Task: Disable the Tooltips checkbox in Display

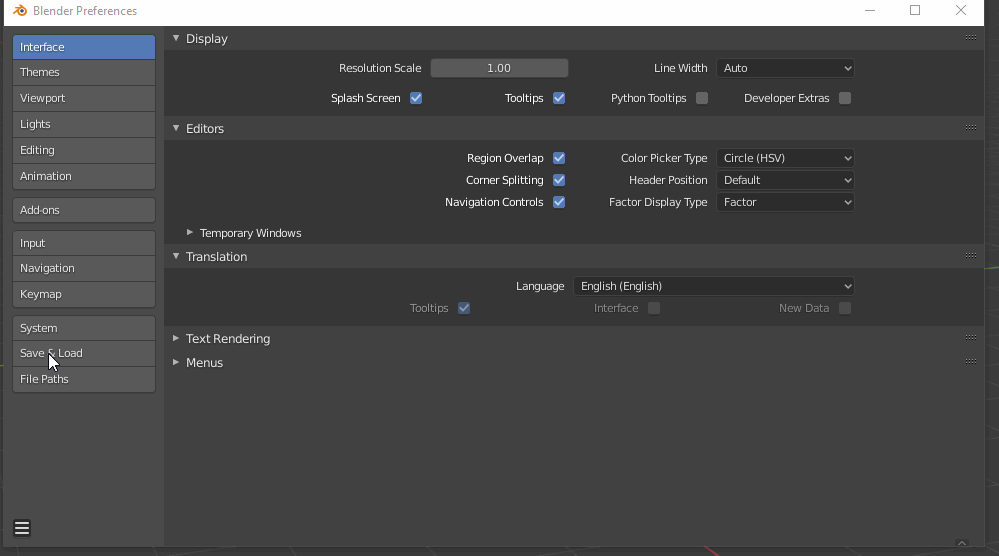Action: [x=559, y=98]
